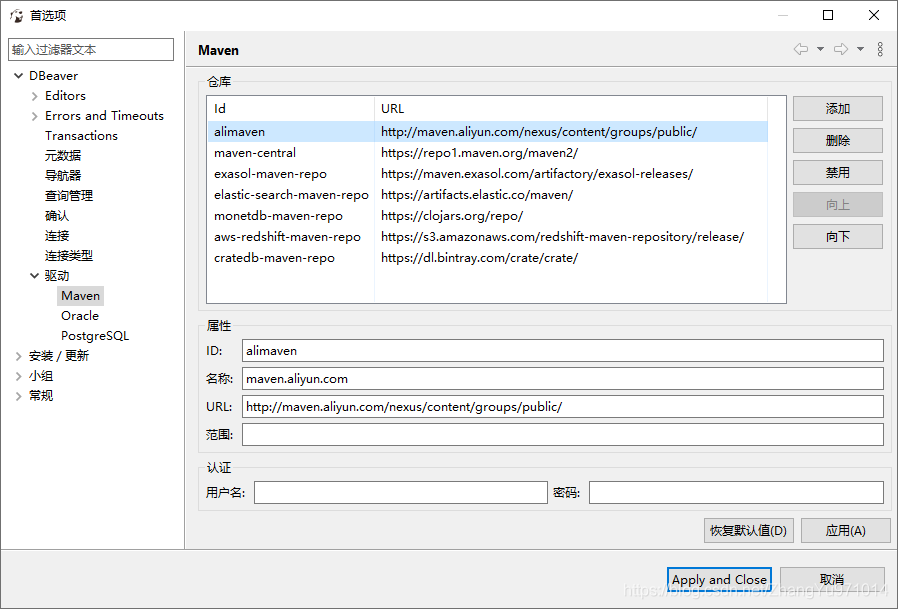Image resolution: width=898 pixels, height=609 pixels.
Task: Open the forward history dropdown arrow
Action: click(x=861, y=50)
